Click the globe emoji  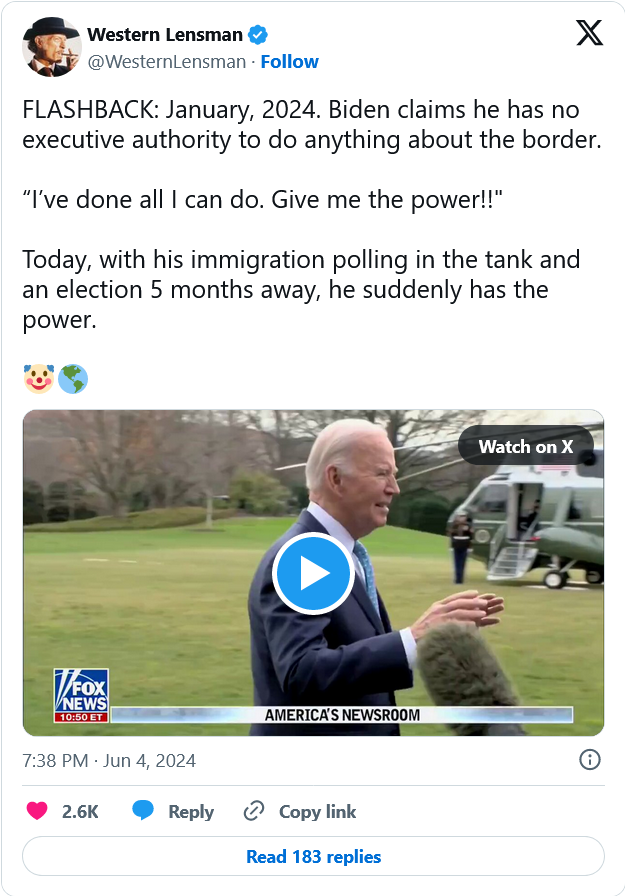(73, 379)
